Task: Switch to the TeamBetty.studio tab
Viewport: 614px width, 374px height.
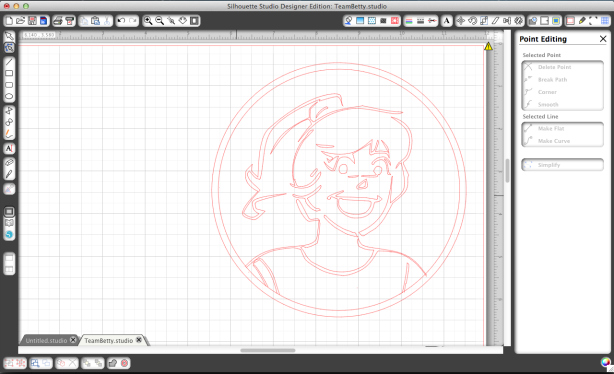Action: click(108, 341)
